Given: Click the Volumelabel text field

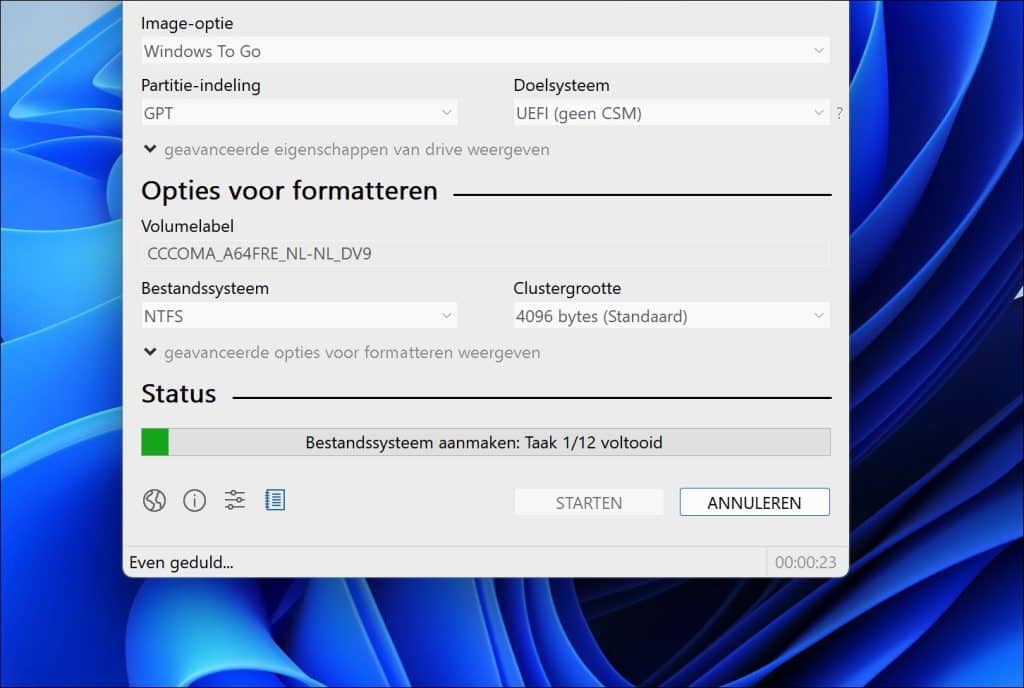Looking at the screenshot, I should coord(485,254).
